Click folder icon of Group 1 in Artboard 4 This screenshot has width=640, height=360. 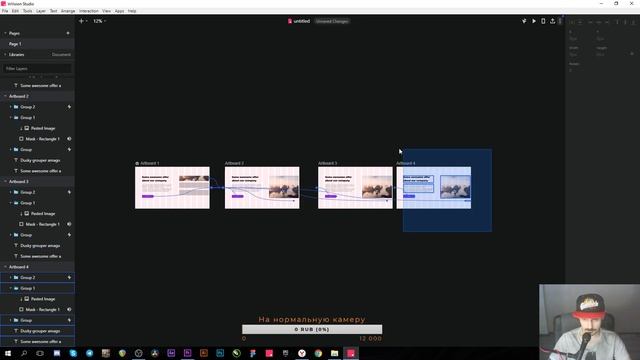click(16, 288)
